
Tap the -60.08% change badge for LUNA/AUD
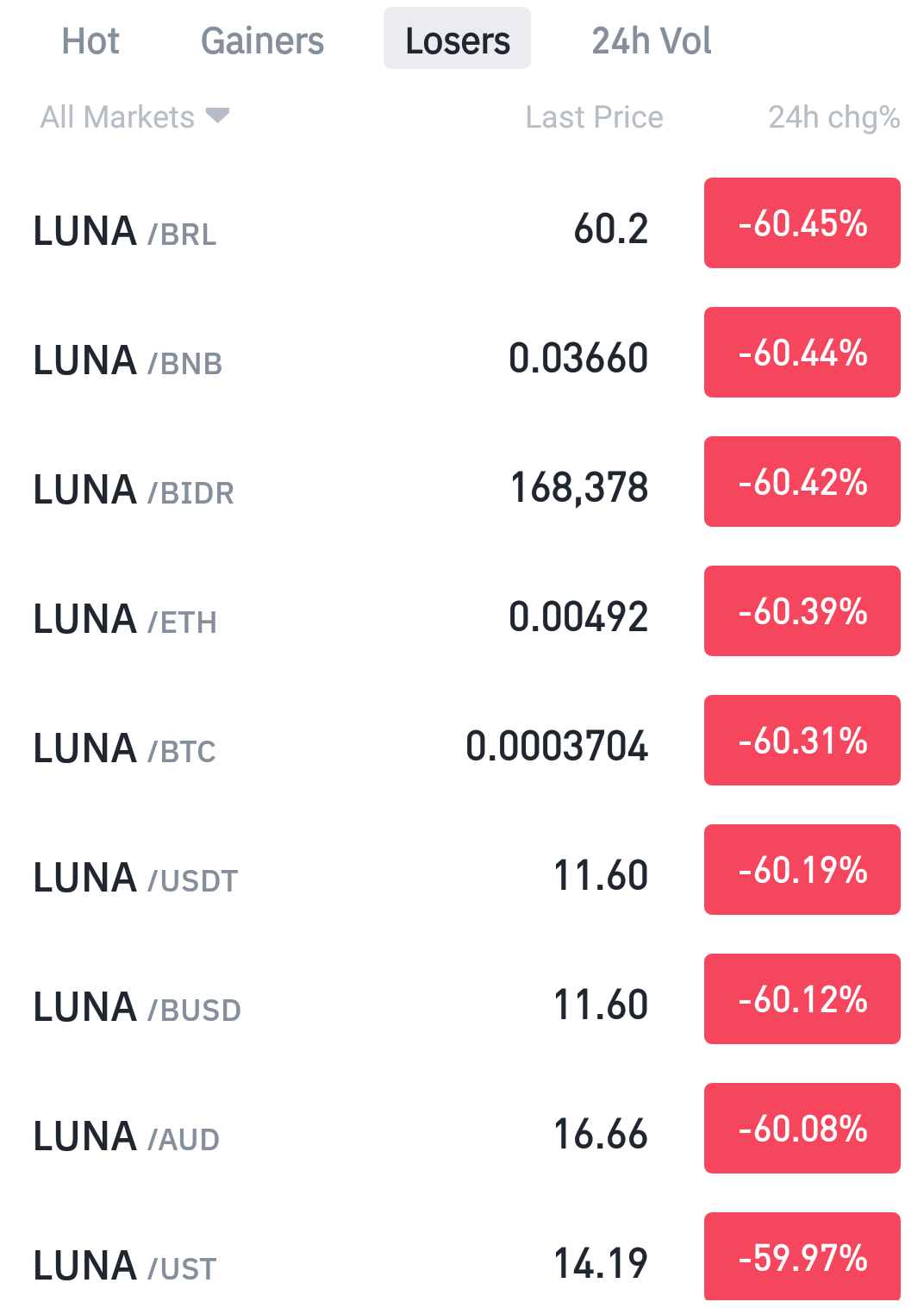pos(802,1129)
